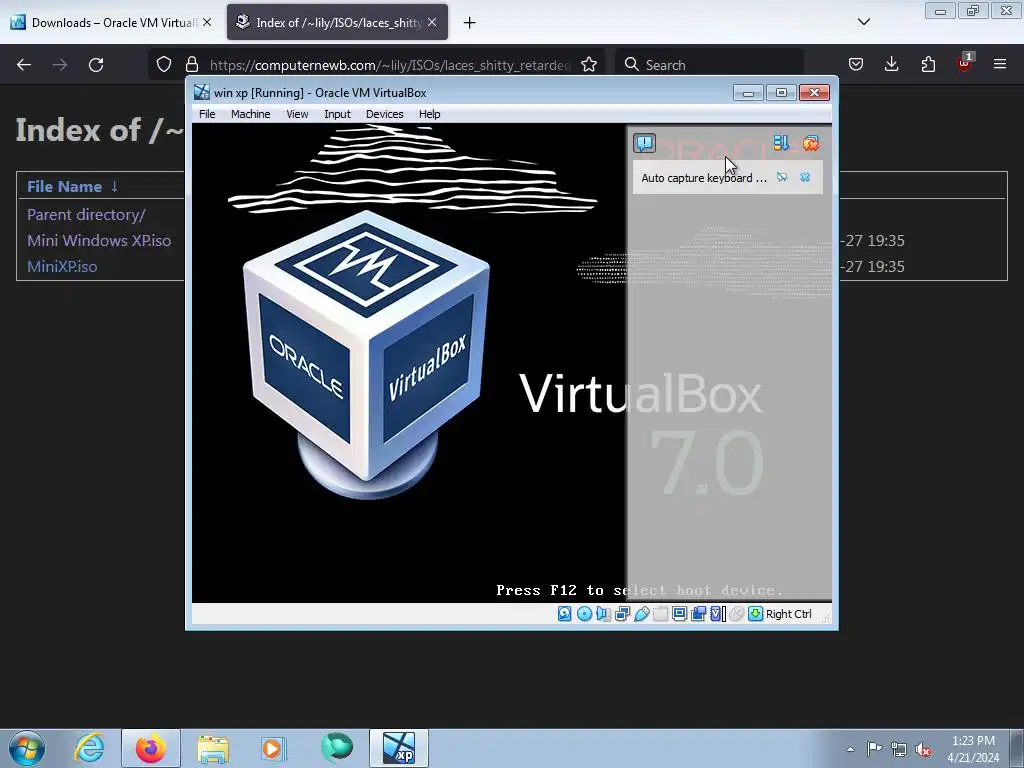1024x768 pixels.
Task: Reload the current page in Firefox
Action: click(96, 65)
